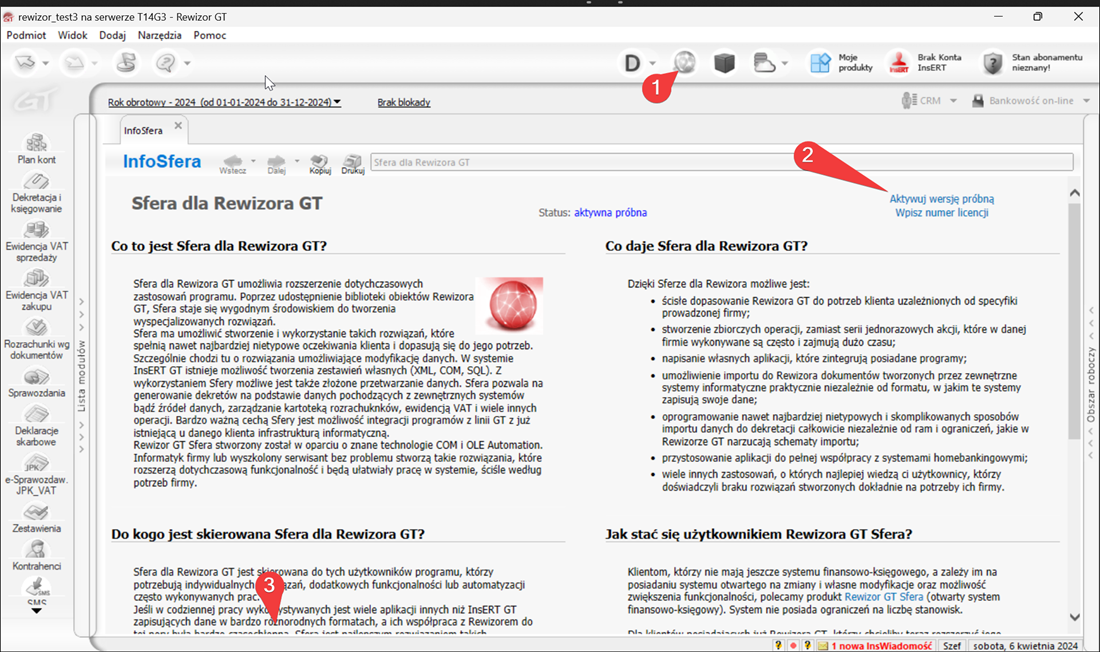
Task: Expand the Dalej history dropdown arrow
Action: pos(297,161)
